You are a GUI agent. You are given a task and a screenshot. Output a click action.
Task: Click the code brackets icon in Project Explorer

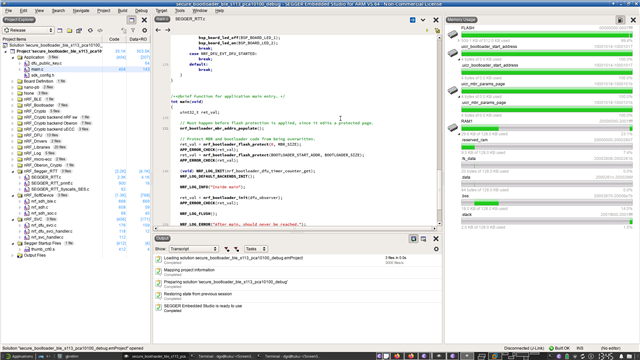coord(100,30)
